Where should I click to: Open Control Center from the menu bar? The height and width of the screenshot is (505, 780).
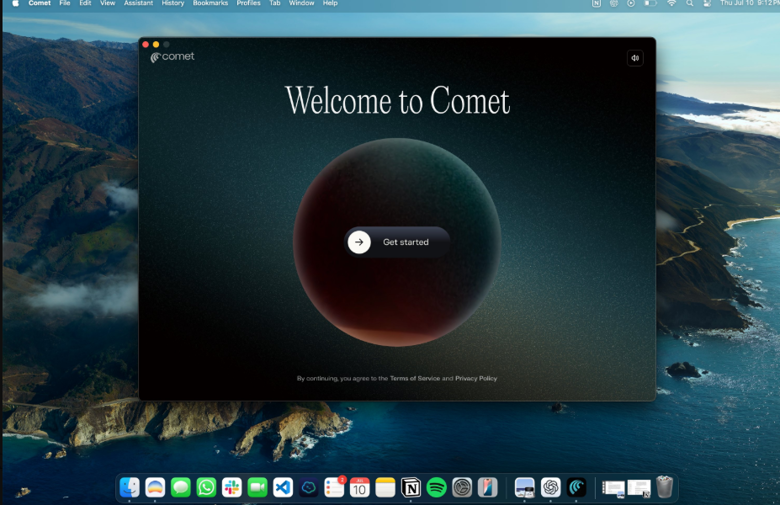(707, 3)
